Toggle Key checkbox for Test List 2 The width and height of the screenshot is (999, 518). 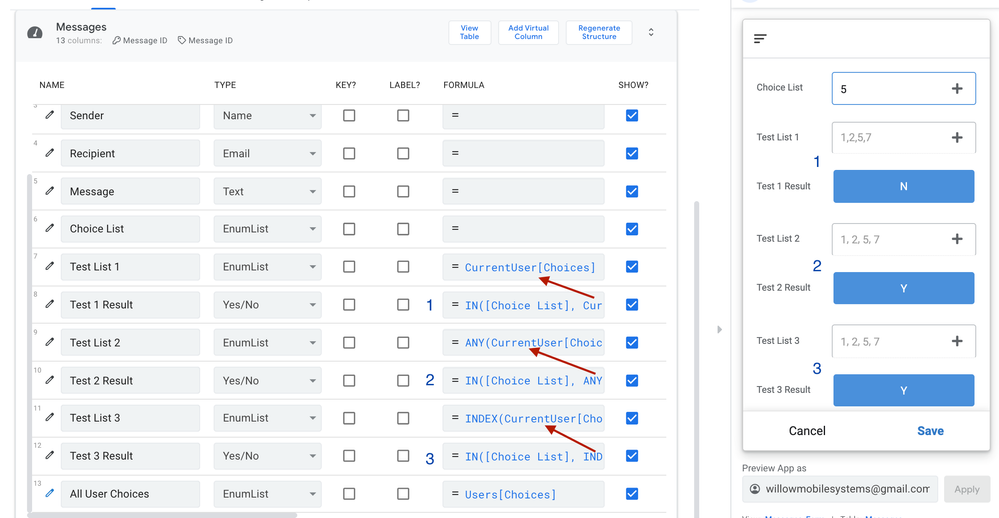(349, 342)
